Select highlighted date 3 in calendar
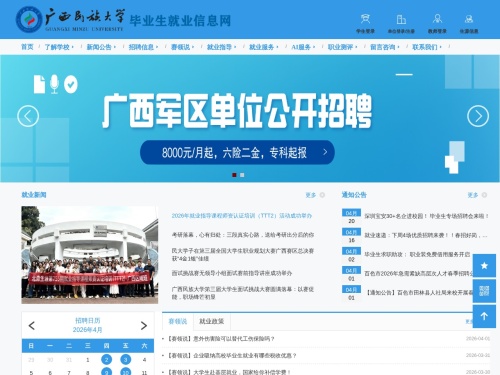The image size is (500, 375). pyautogui.click(x=126, y=360)
